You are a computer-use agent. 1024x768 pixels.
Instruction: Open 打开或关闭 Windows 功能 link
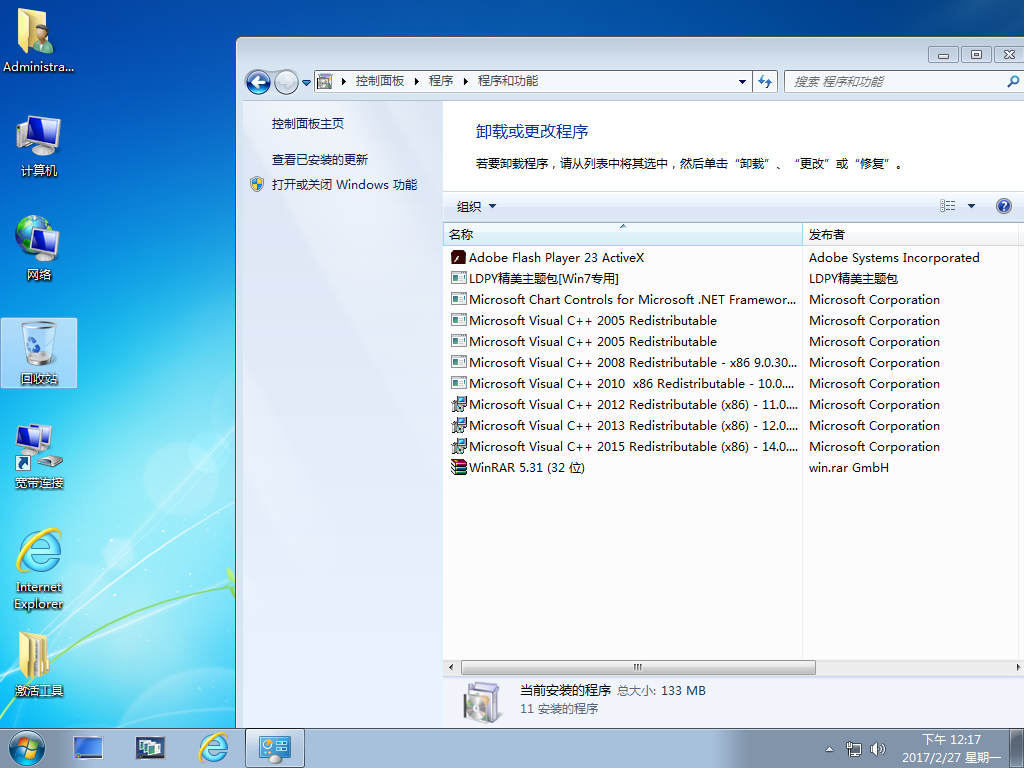(344, 185)
